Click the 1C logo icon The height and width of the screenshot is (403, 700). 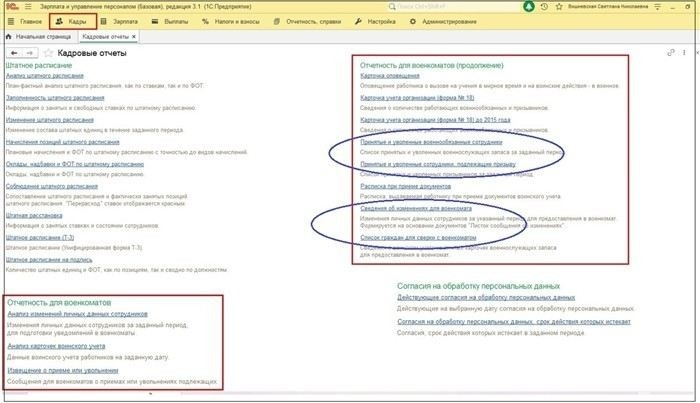[12, 7]
